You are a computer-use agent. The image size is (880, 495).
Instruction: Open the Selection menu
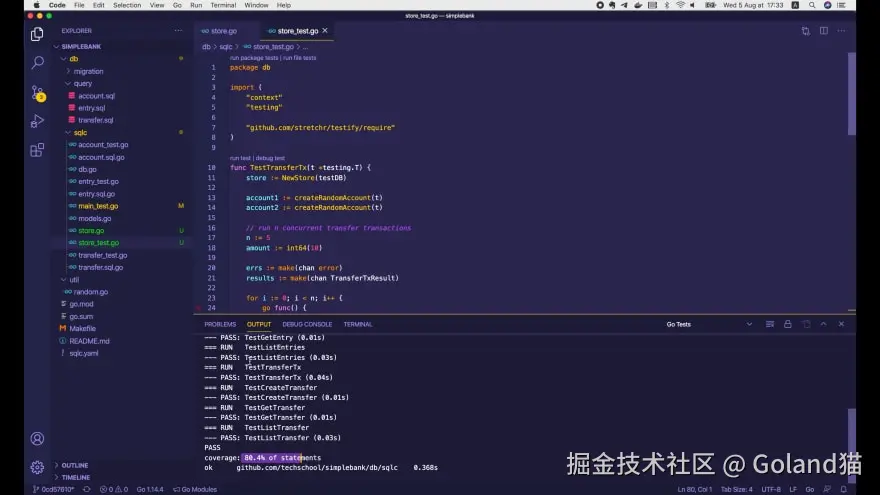pyautogui.click(x=127, y=5)
